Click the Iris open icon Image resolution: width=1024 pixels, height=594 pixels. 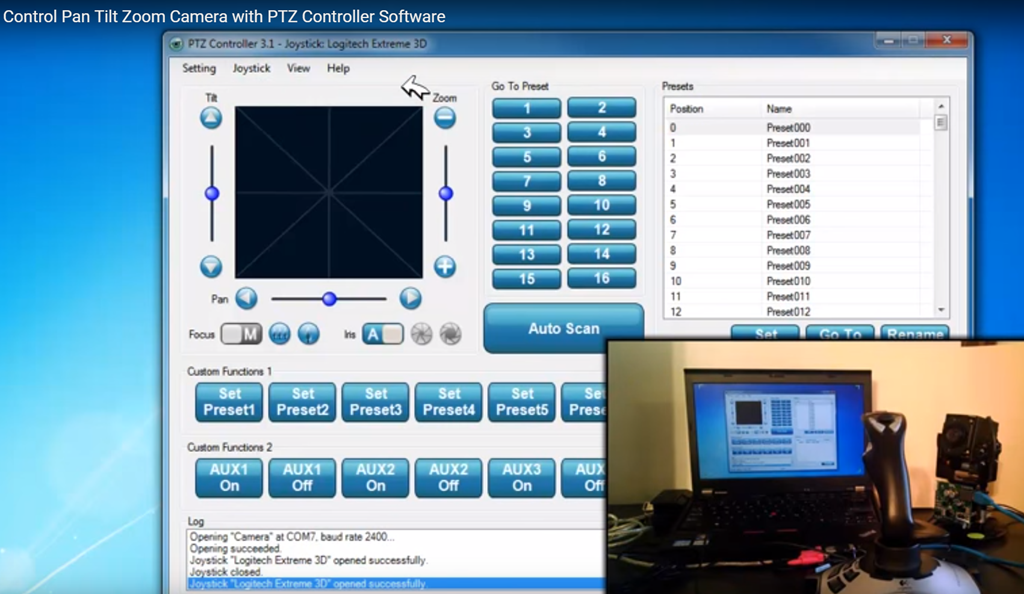pyautogui.click(x=451, y=334)
